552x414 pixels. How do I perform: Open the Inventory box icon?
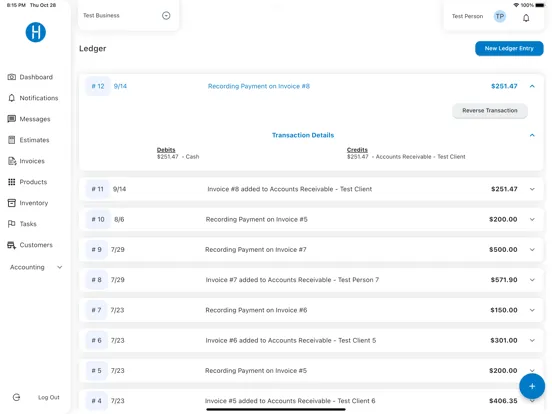pos(12,203)
